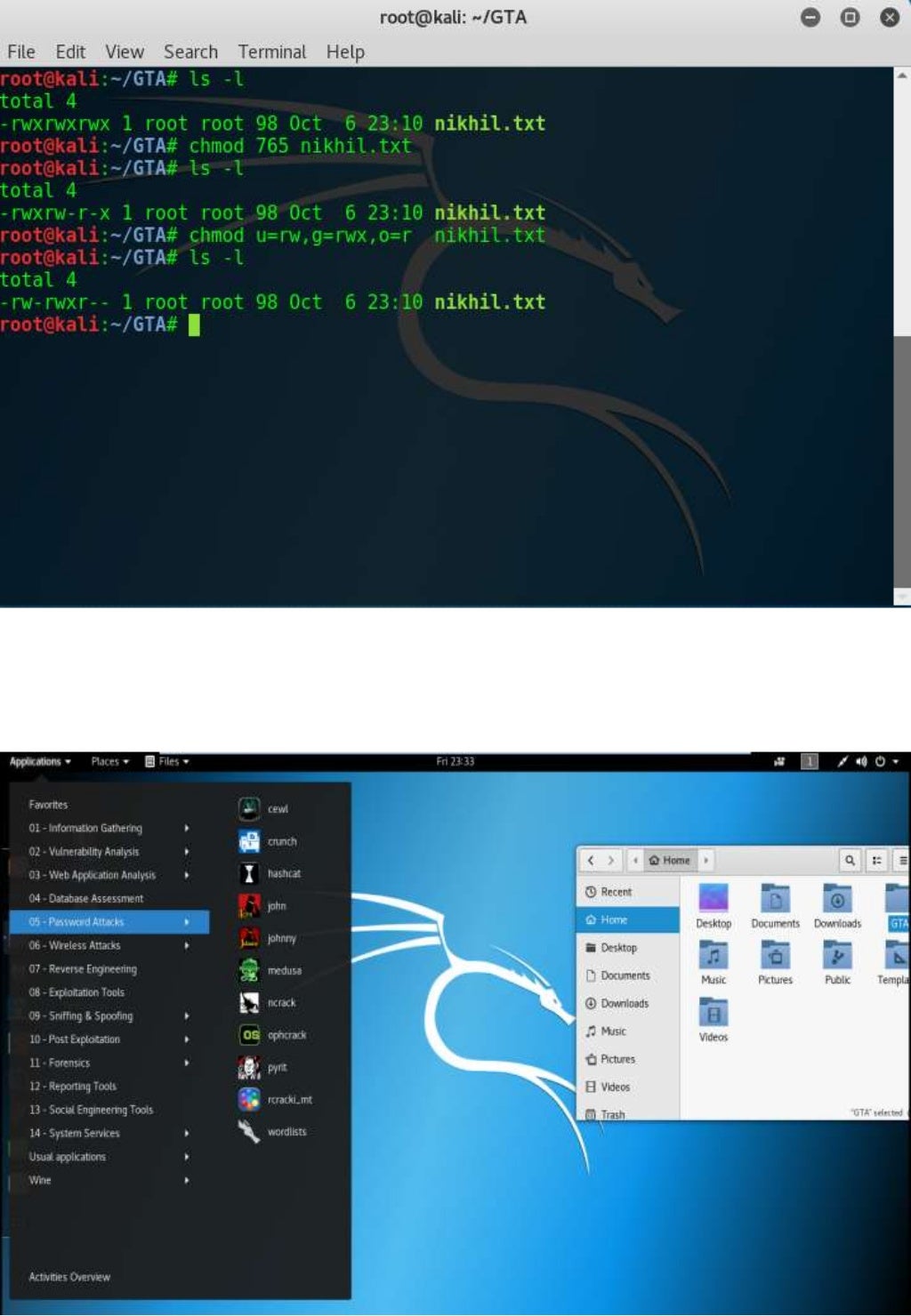Expand 03 - Web Application Analysis submenu
Image resolution: width=911 pixels, height=1316 pixels.
109,875
